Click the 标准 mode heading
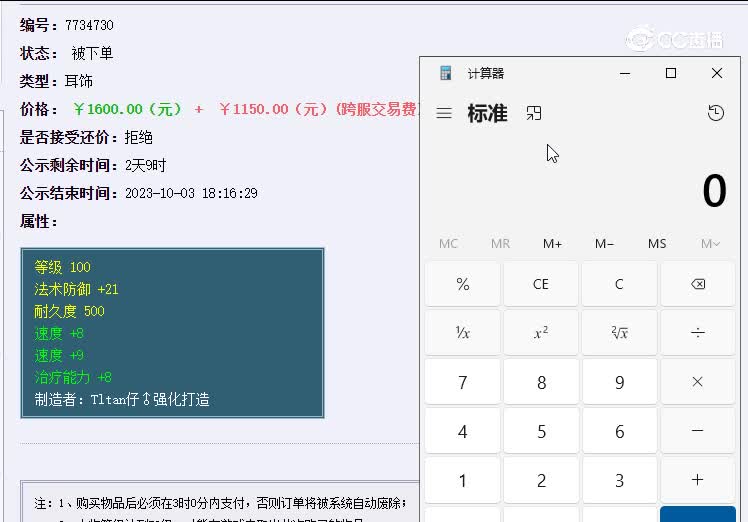Screen dimensions: 748x522 [x=488, y=114]
